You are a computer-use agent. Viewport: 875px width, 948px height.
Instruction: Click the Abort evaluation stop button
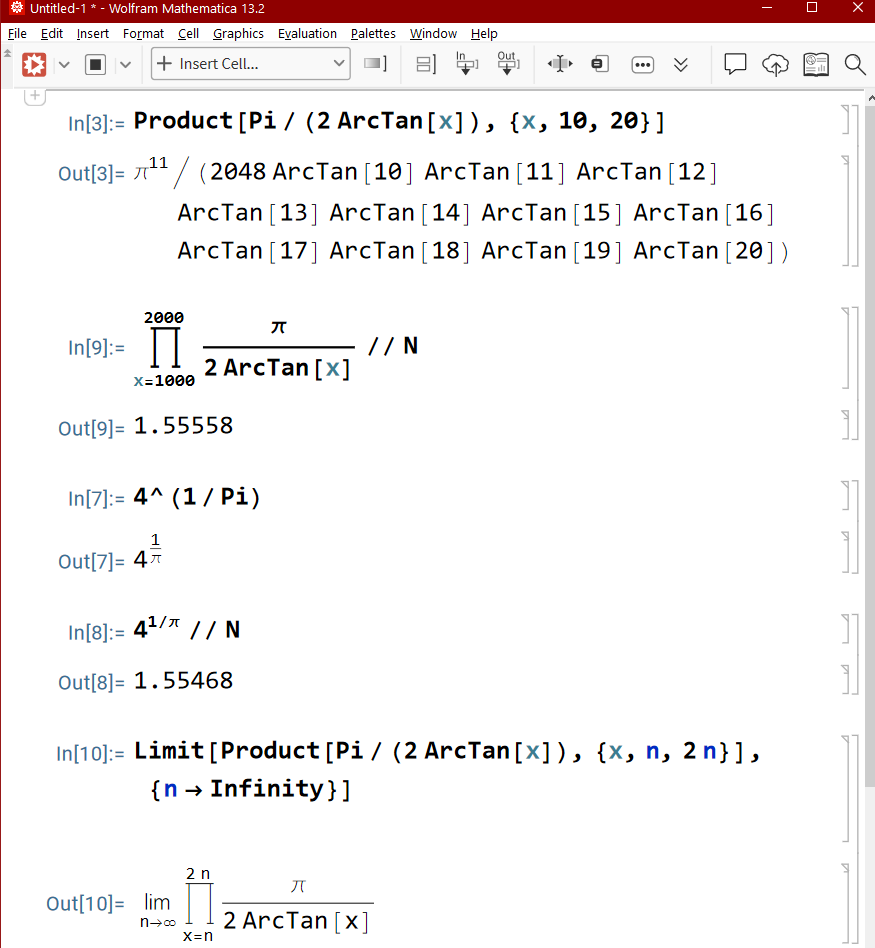click(x=96, y=64)
